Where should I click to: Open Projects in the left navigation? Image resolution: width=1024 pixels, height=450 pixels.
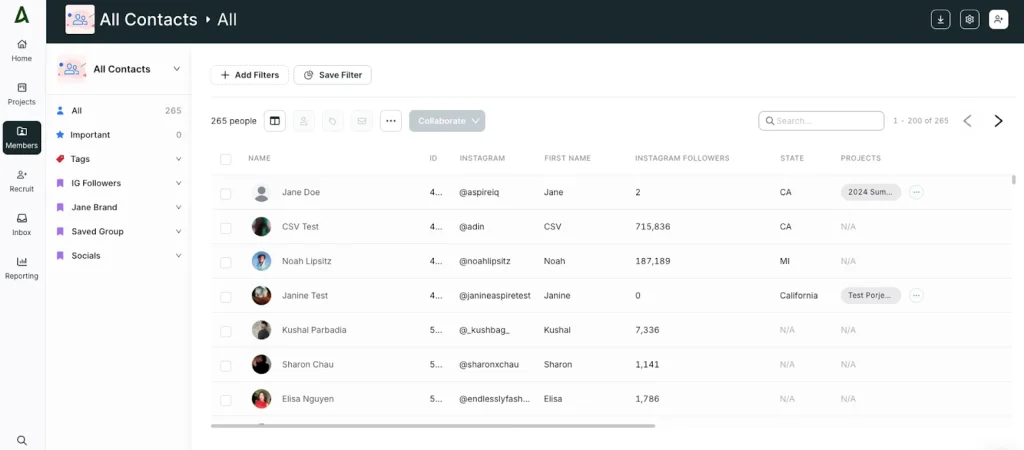point(22,93)
